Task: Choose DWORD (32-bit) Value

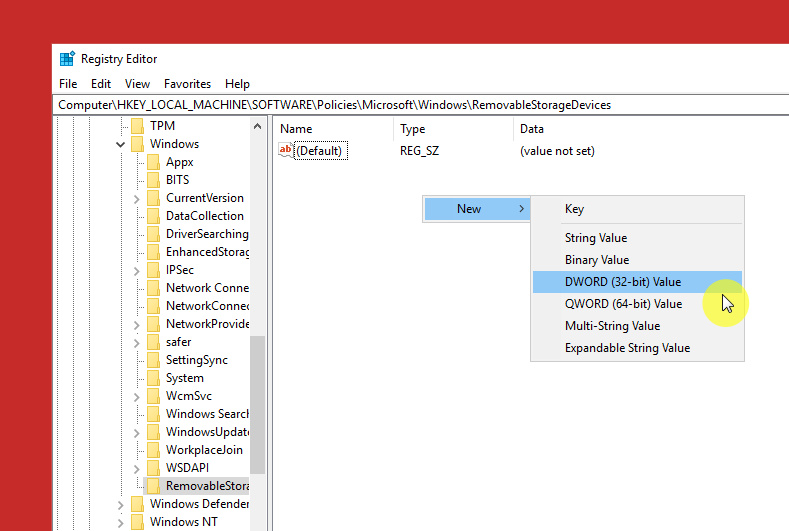Action: 637,282
